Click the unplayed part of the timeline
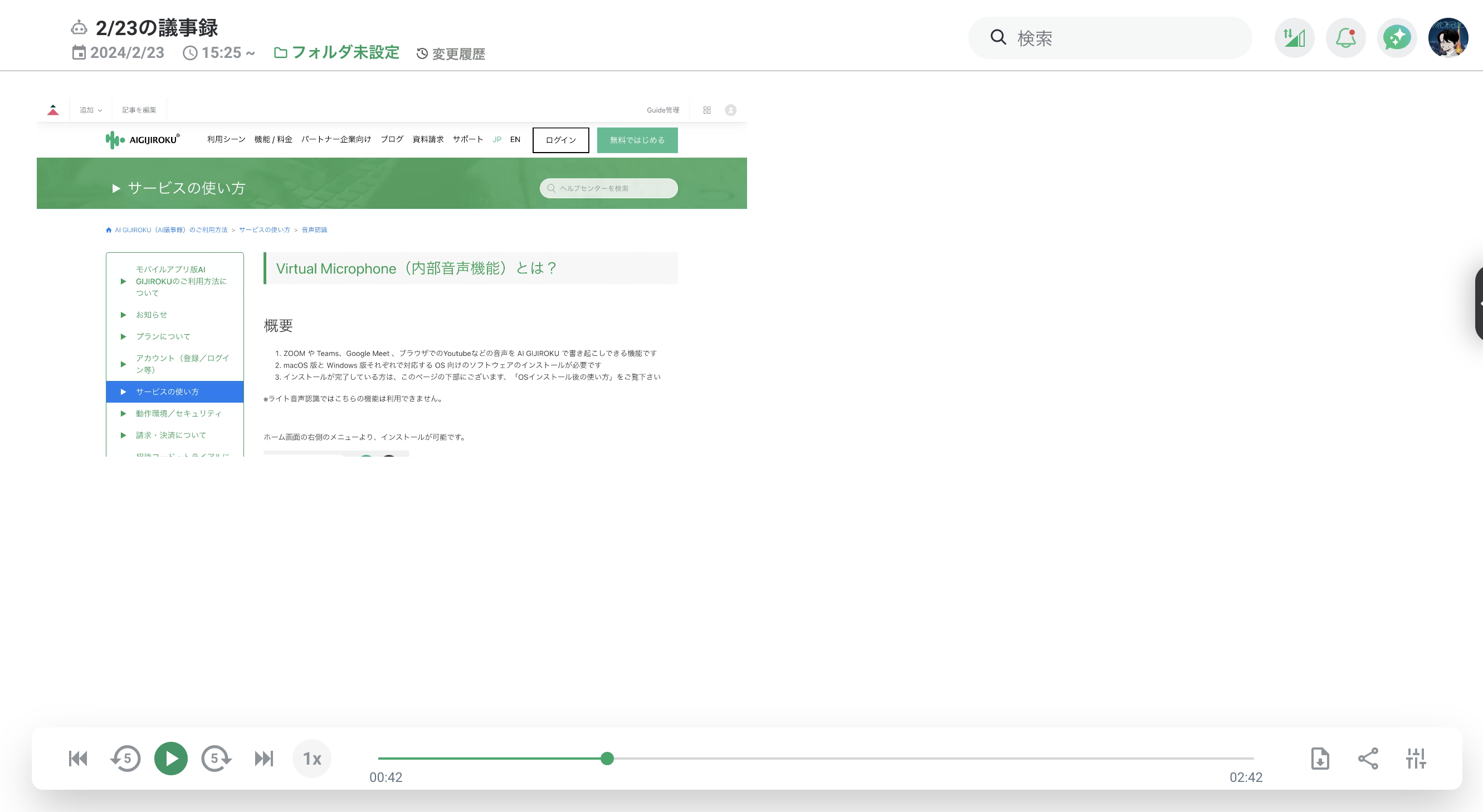 click(x=934, y=759)
